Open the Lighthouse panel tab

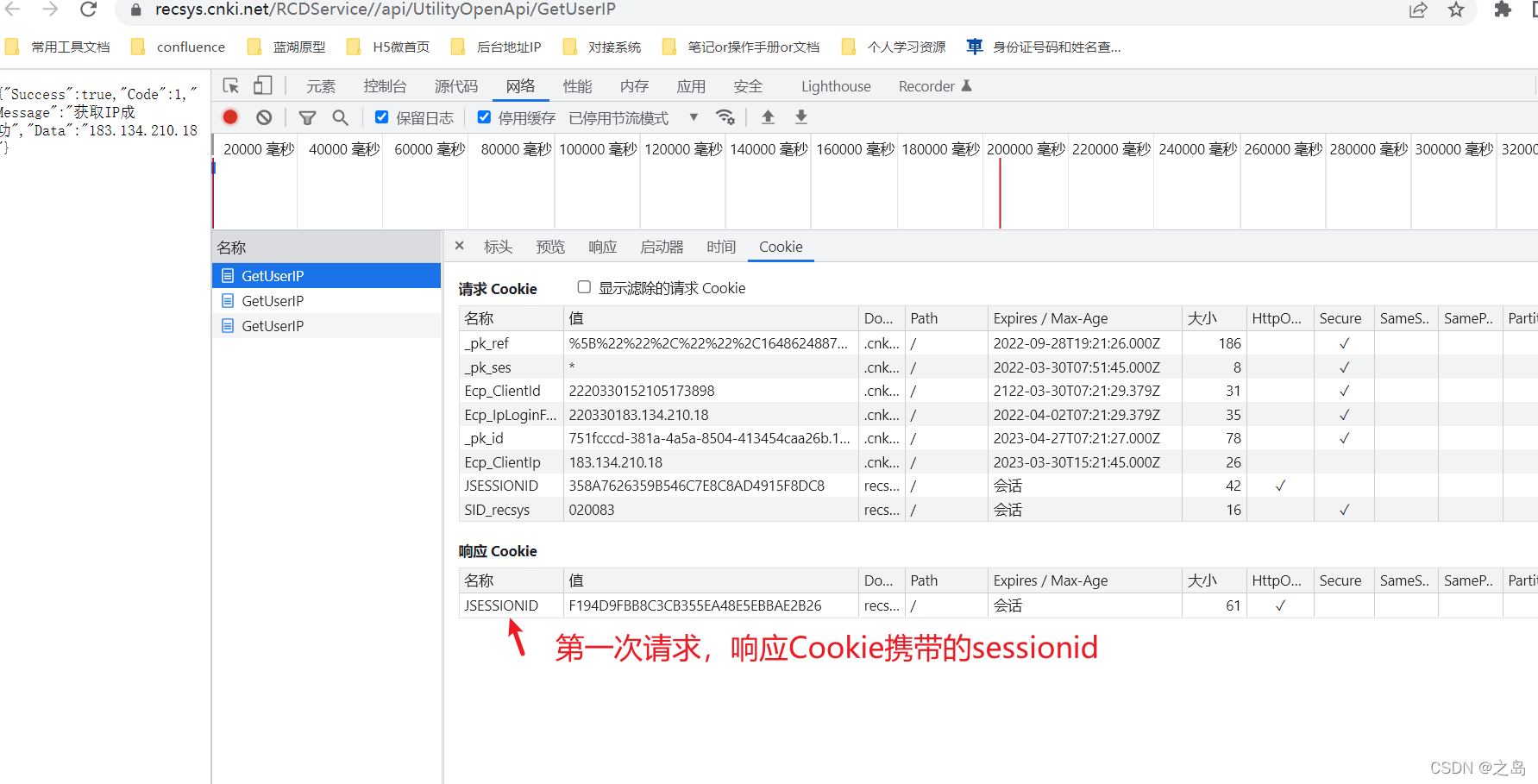click(x=836, y=86)
